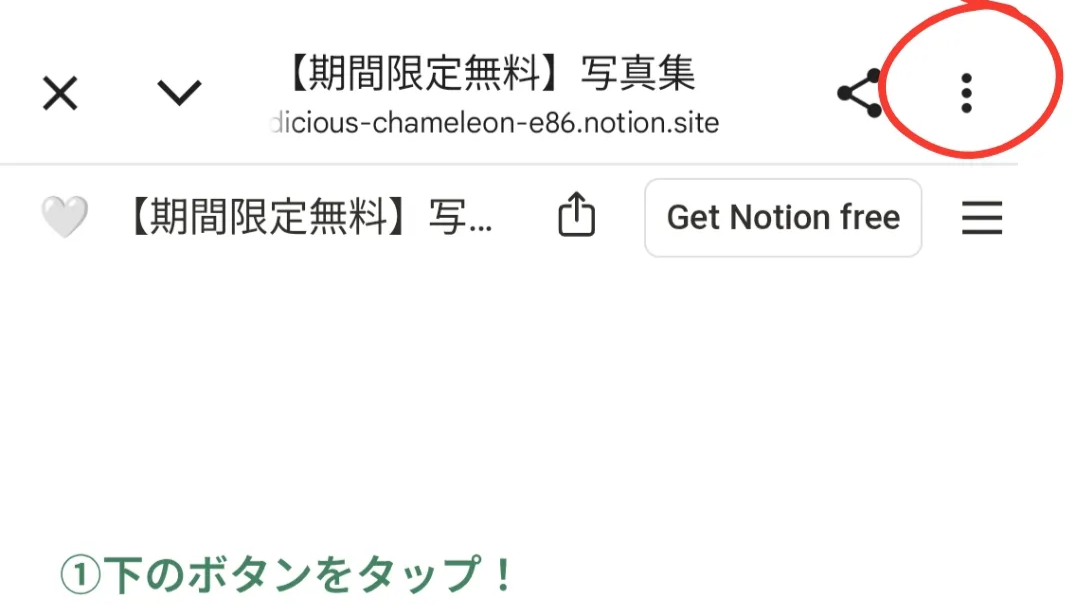Click the circled number ① in heading
1080x608 pixels.
(81, 576)
